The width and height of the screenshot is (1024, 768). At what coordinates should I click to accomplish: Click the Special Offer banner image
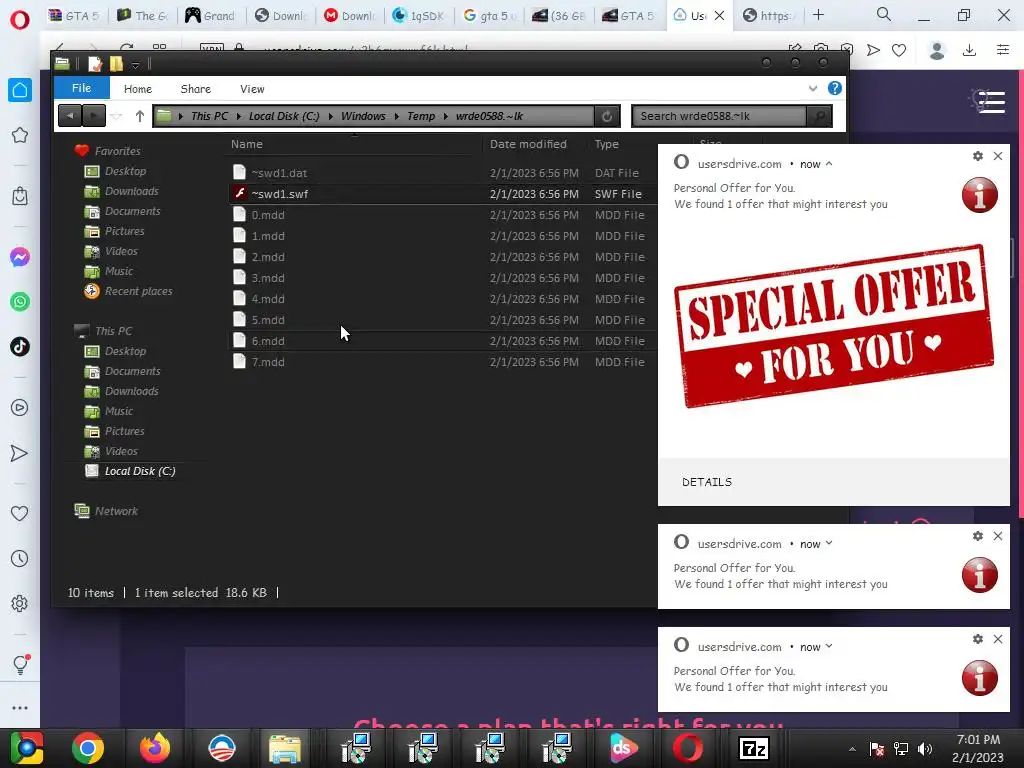[x=834, y=326]
